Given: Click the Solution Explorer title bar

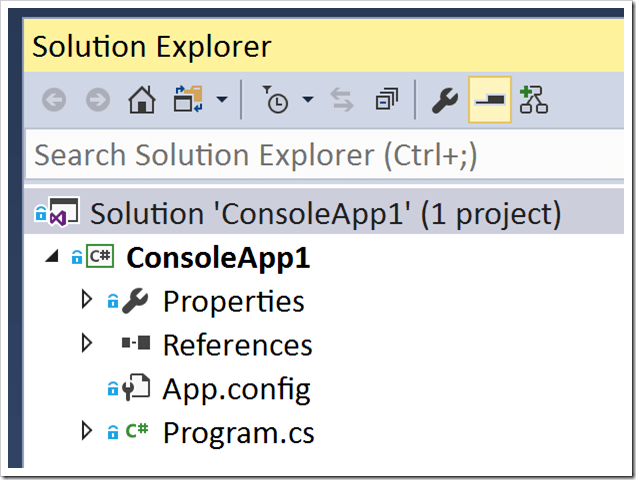Looking at the screenshot, I should 324,46.
